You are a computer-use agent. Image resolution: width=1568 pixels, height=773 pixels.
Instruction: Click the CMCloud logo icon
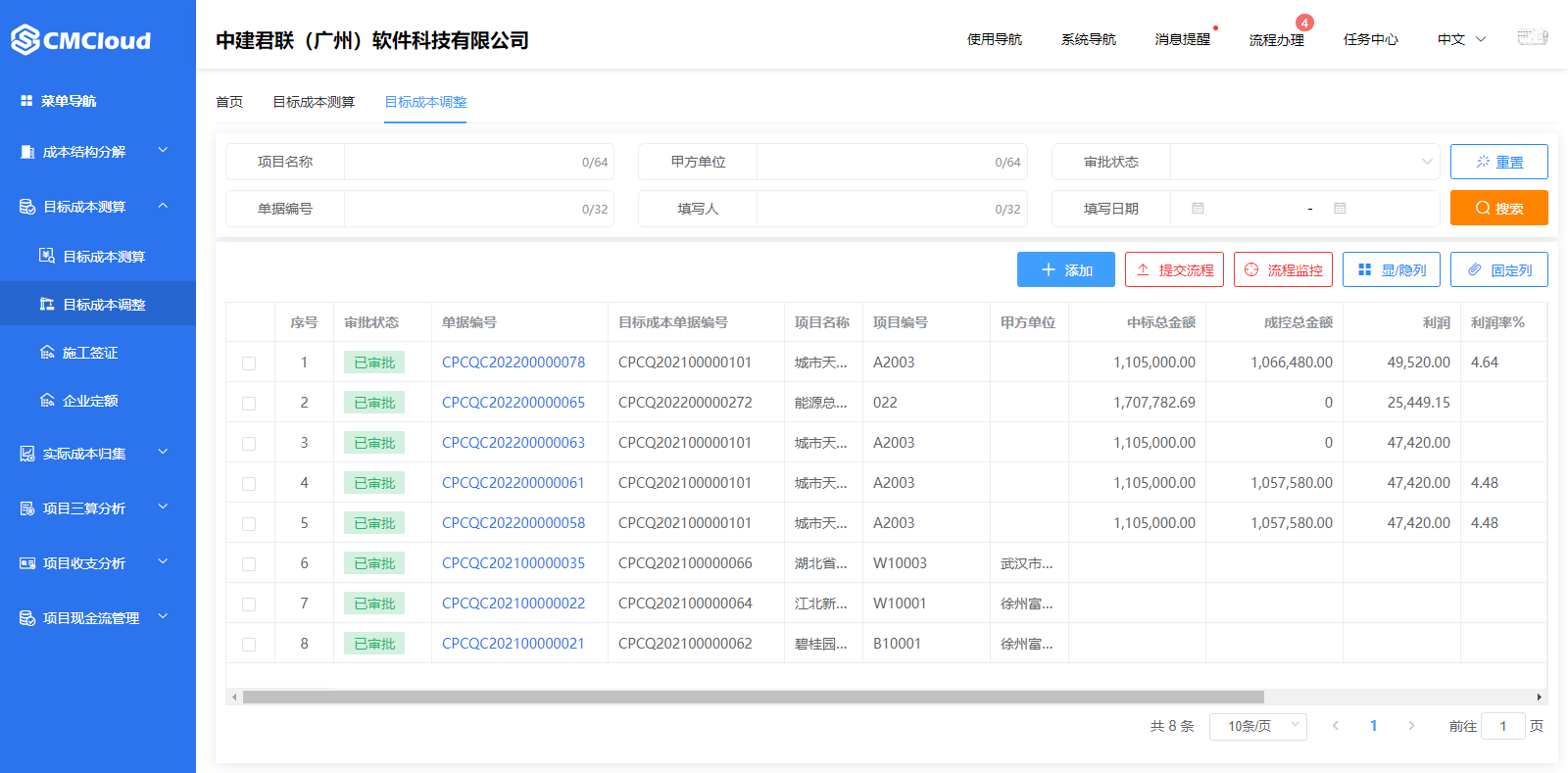point(25,40)
